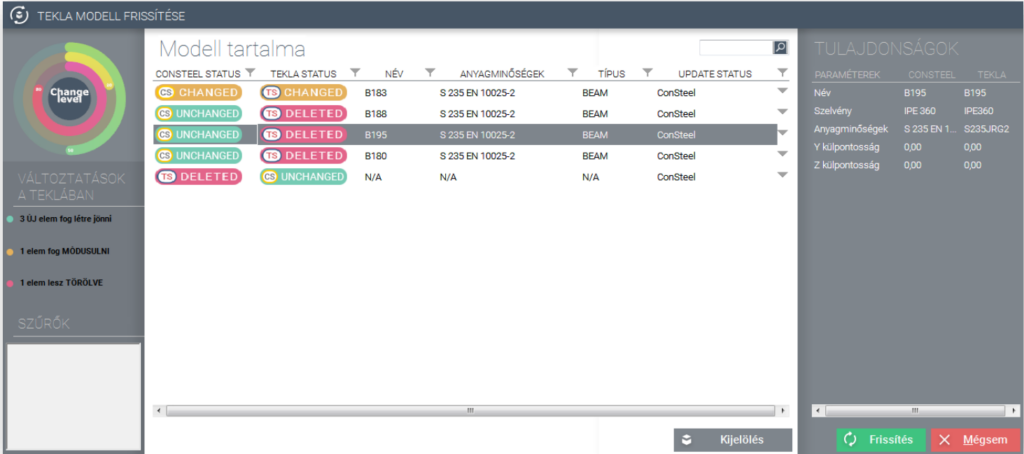Open the Anyagminőségek column filter funnel
Image resolution: width=1024 pixels, height=454 pixels.
pyautogui.click(x=572, y=73)
